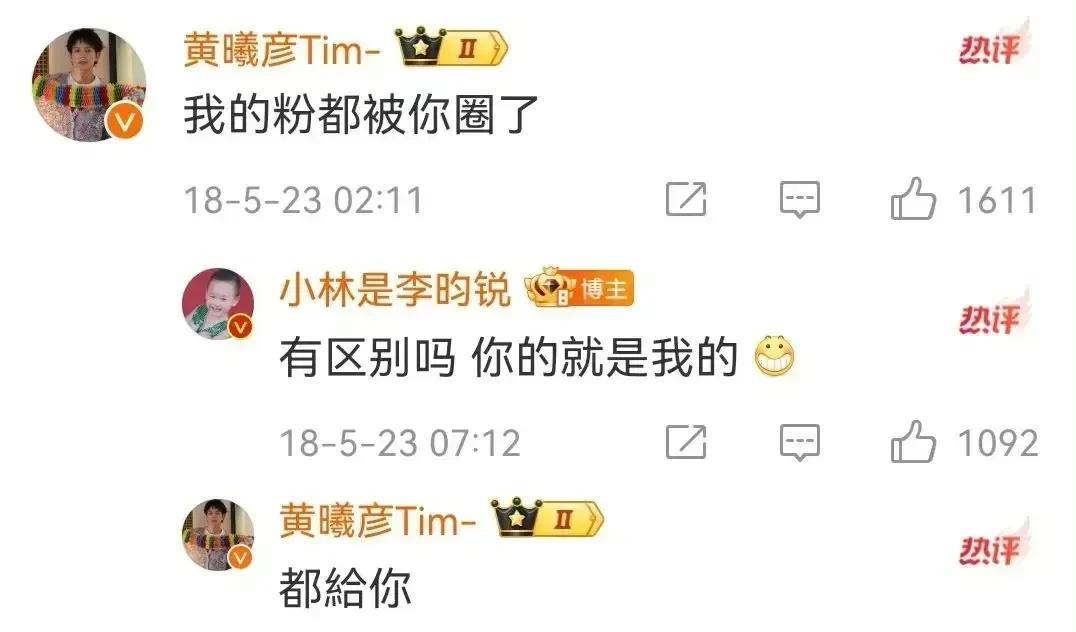
Task: Open username 黄曦彦Tim- on last reply
Action: click(378, 520)
